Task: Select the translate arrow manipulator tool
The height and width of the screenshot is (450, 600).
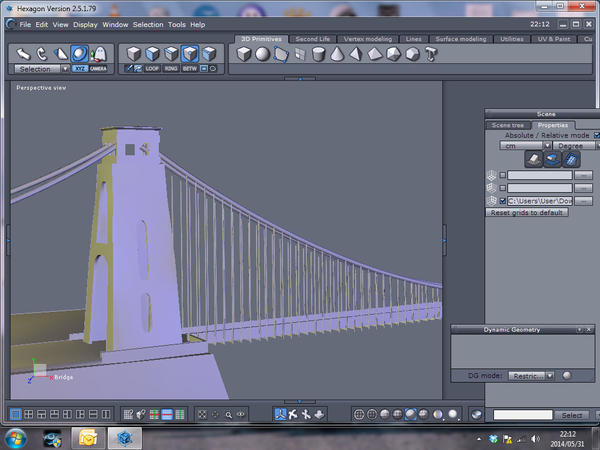Action: [x=23, y=54]
